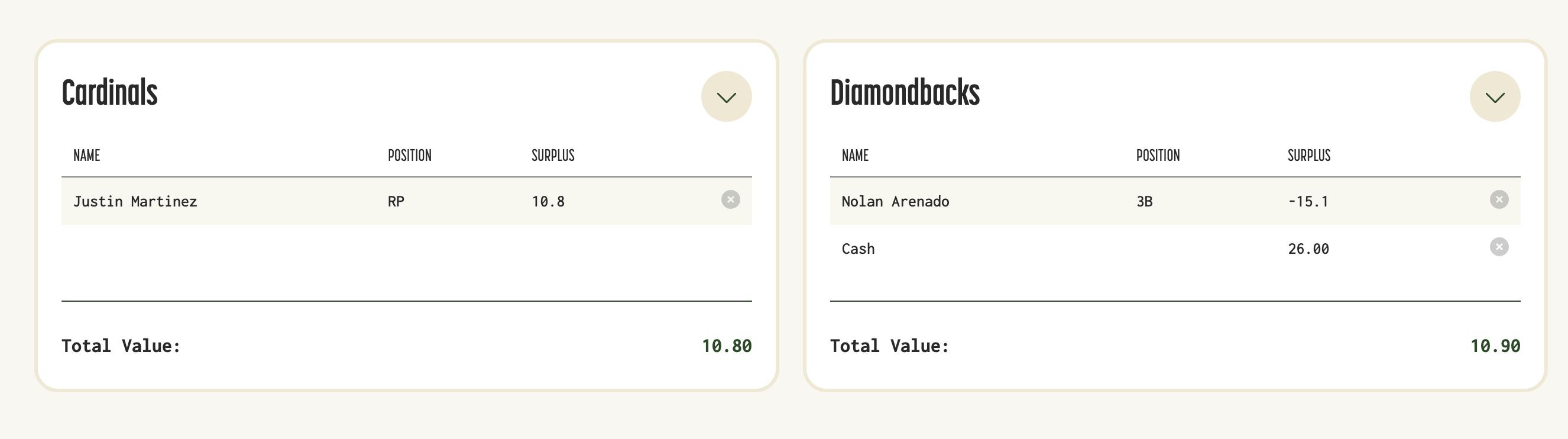Click the Cardinals POSITION column header

click(x=410, y=156)
